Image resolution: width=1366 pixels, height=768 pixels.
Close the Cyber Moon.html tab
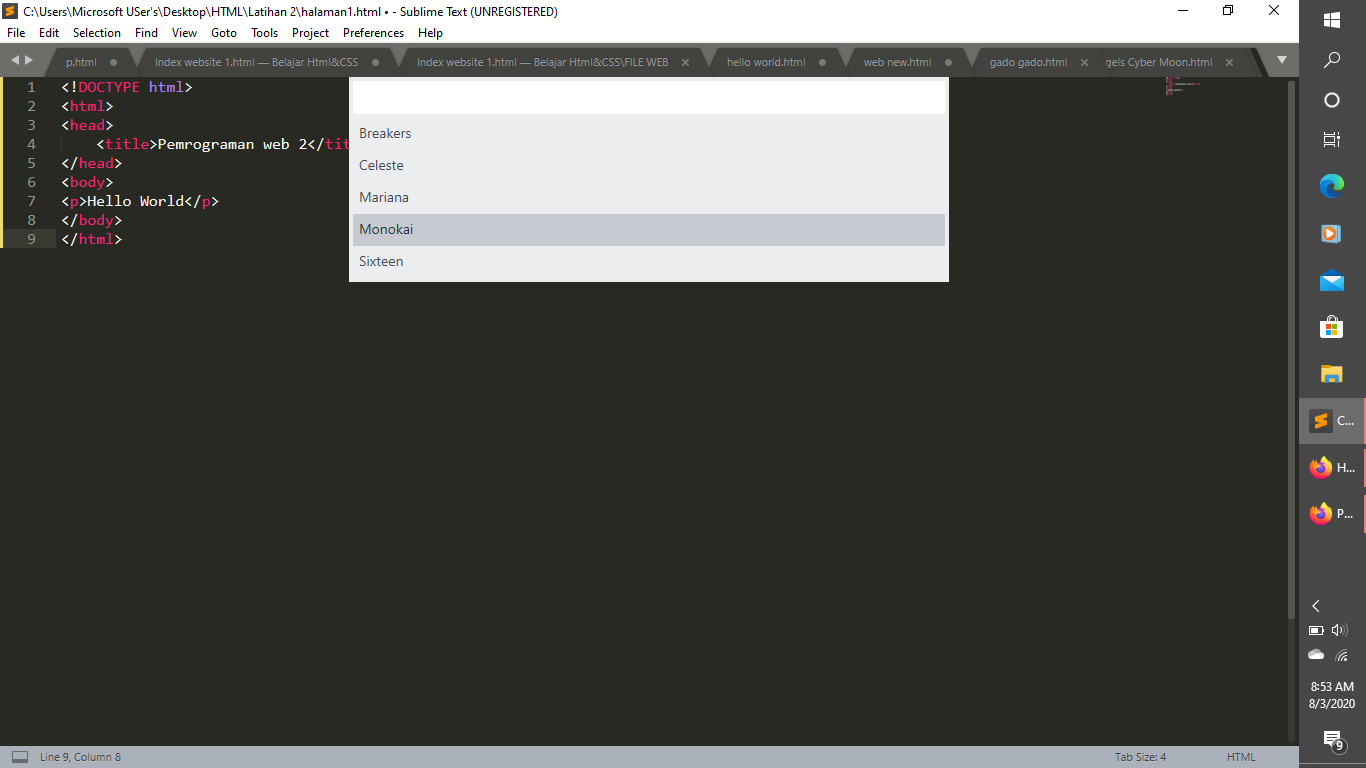[1229, 62]
